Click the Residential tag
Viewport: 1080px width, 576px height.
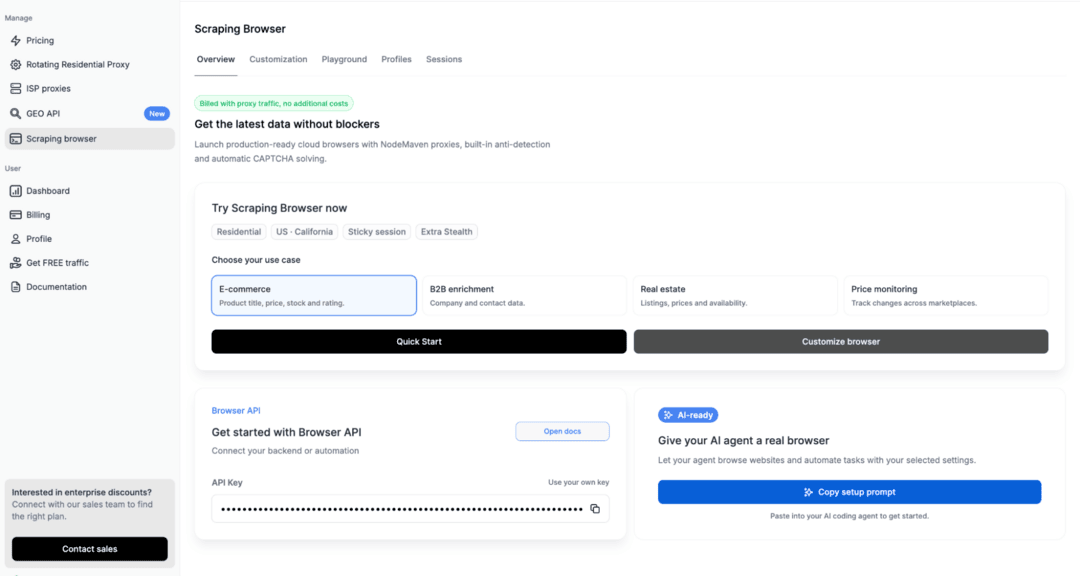click(239, 232)
